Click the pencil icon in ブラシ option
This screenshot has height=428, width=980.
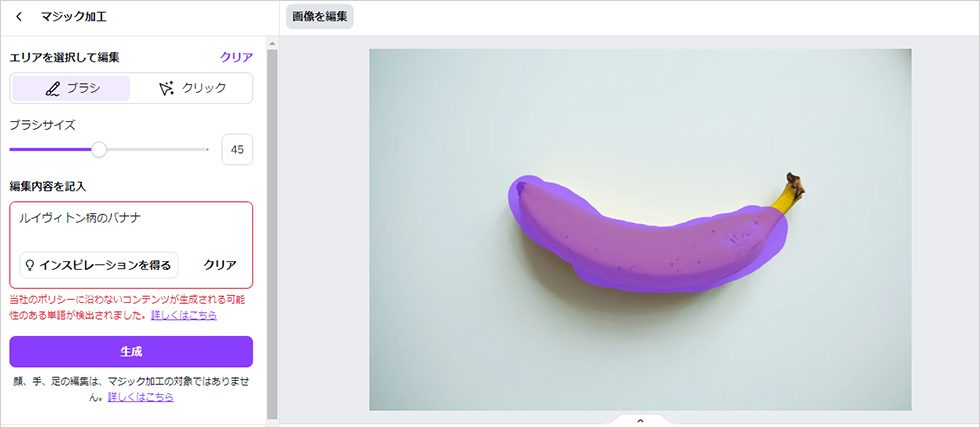coord(52,89)
